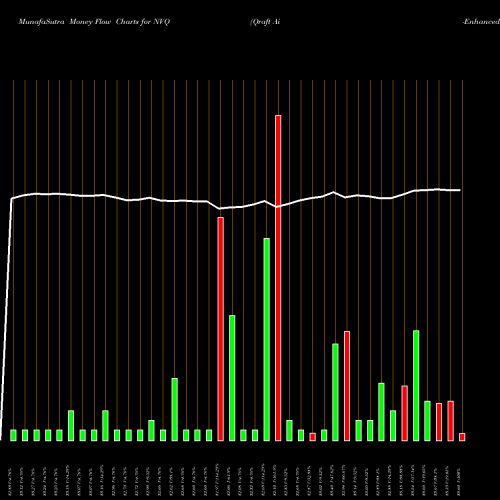Select the second tallest green bar

[x=232, y=378]
